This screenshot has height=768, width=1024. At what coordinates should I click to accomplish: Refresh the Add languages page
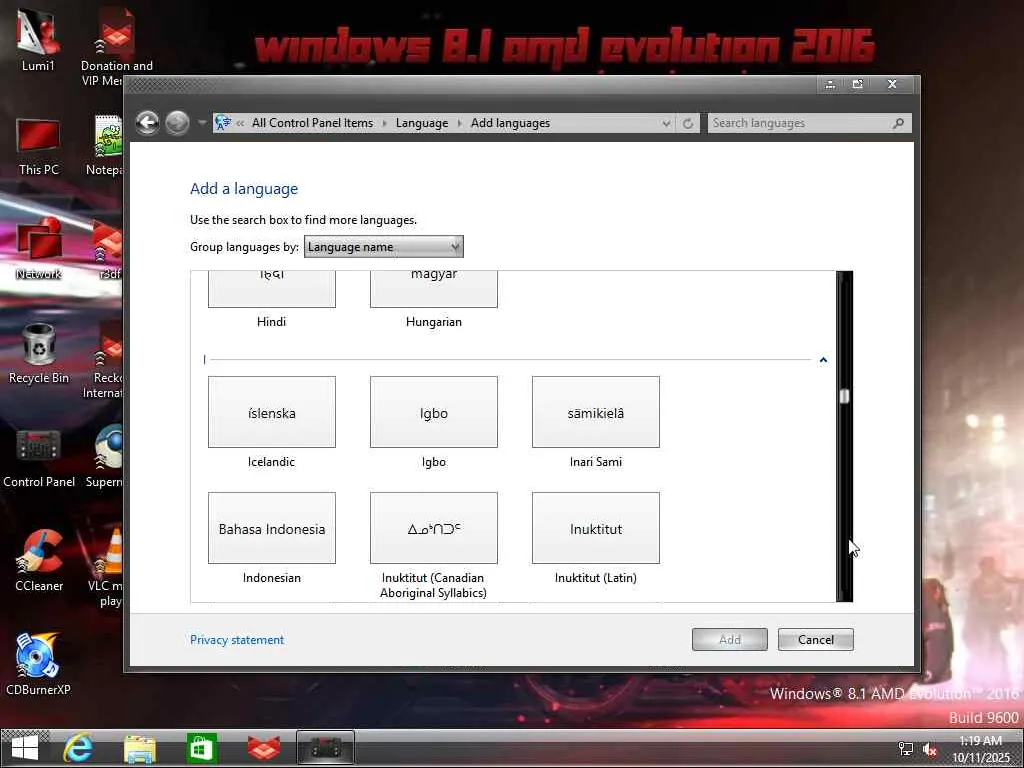pyautogui.click(x=688, y=123)
